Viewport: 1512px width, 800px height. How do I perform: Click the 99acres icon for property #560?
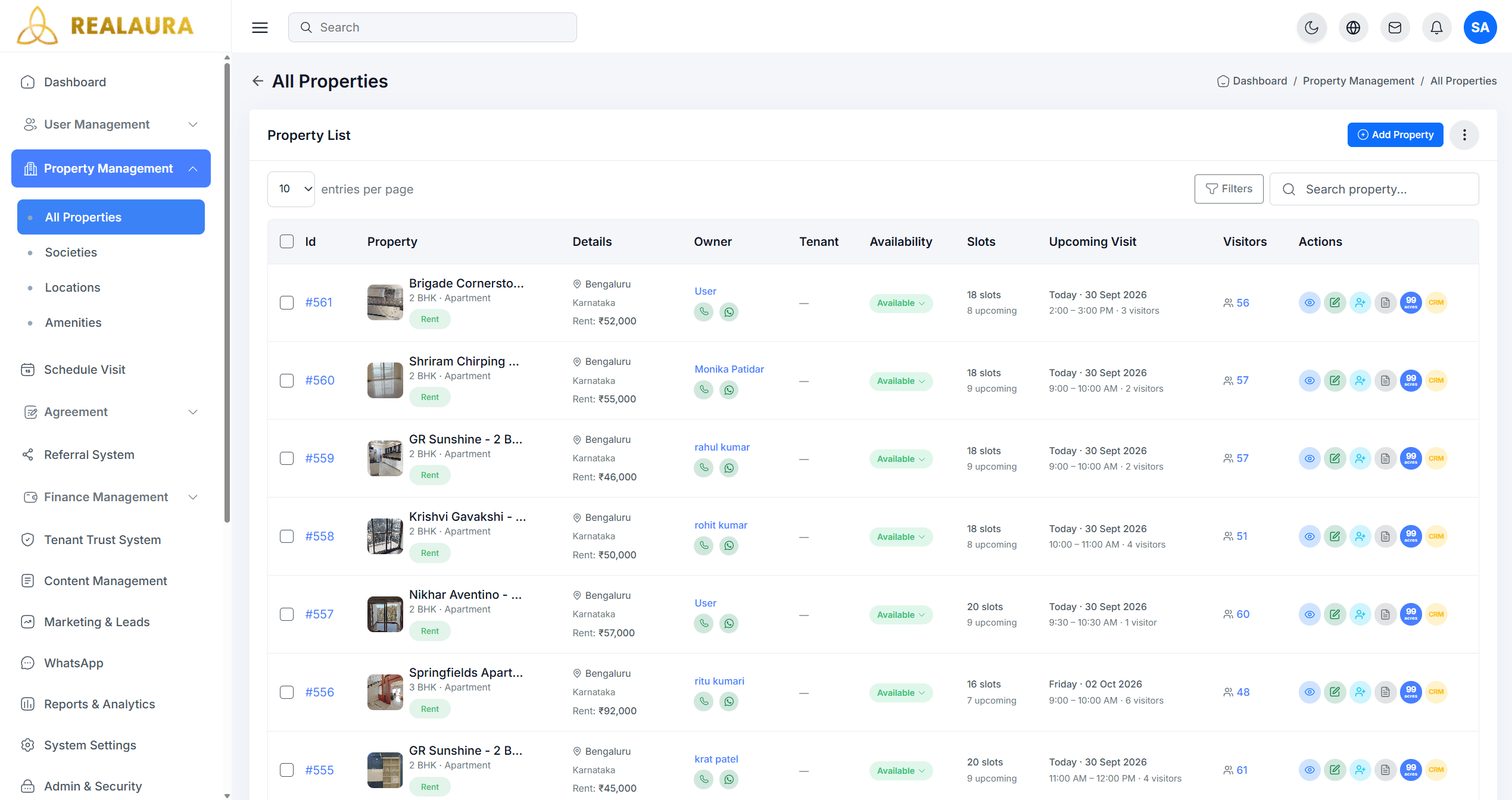[1411, 380]
